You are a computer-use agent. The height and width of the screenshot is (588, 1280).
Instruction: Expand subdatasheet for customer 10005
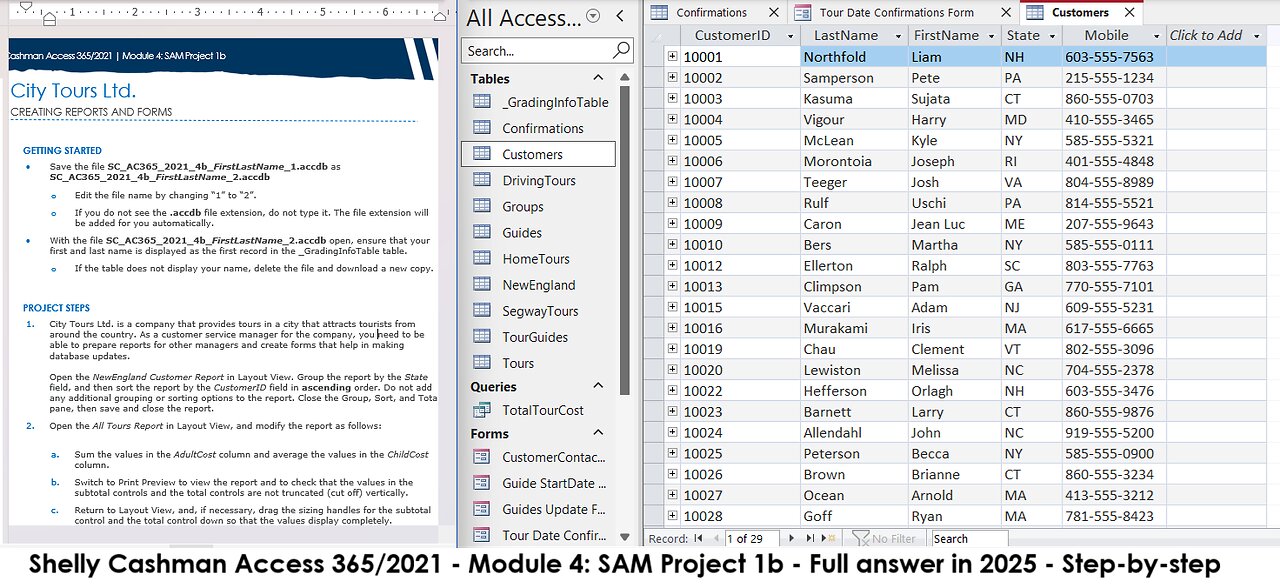[673, 141]
